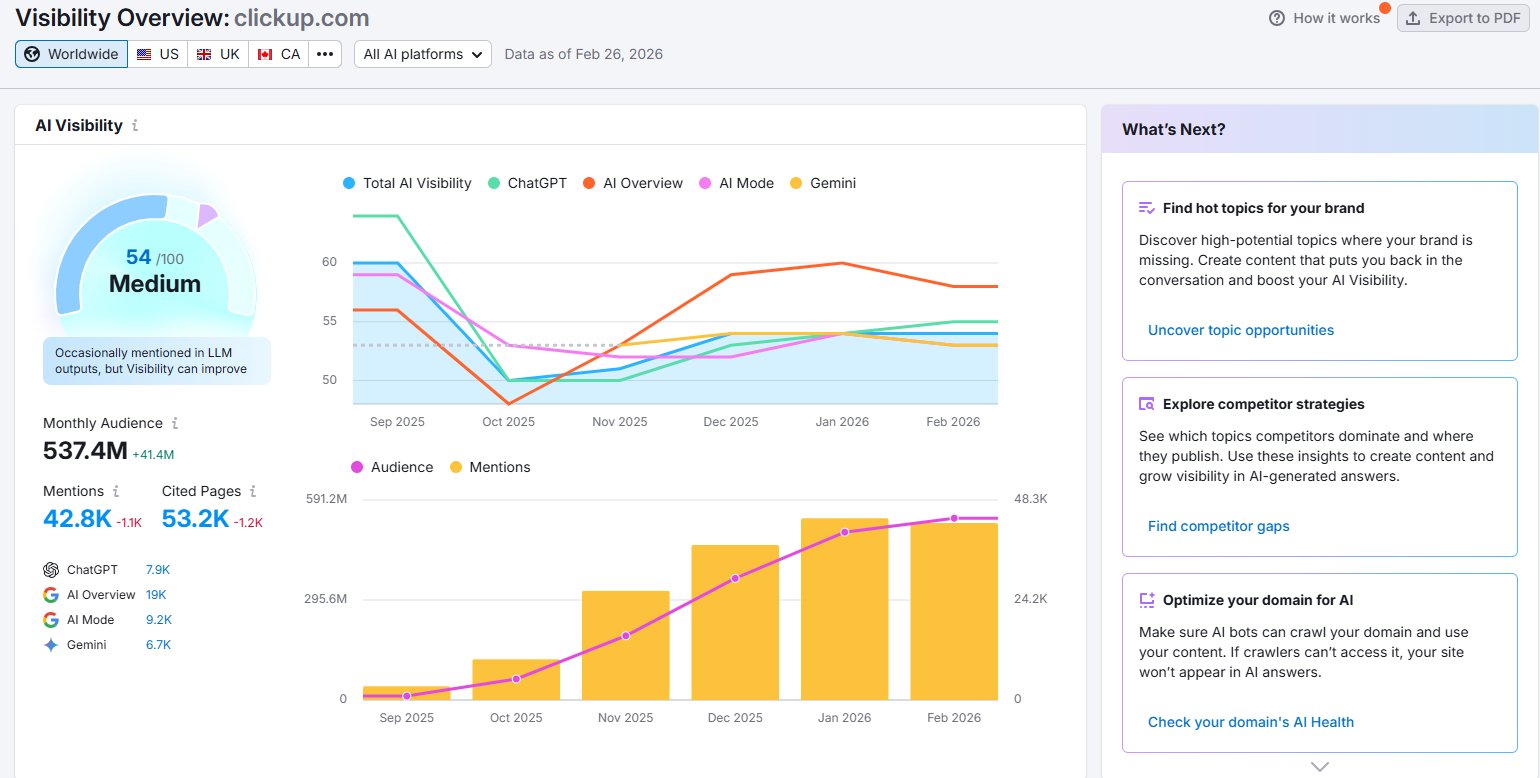
Task: Open the All AI platforms dropdown
Action: pos(423,54)
